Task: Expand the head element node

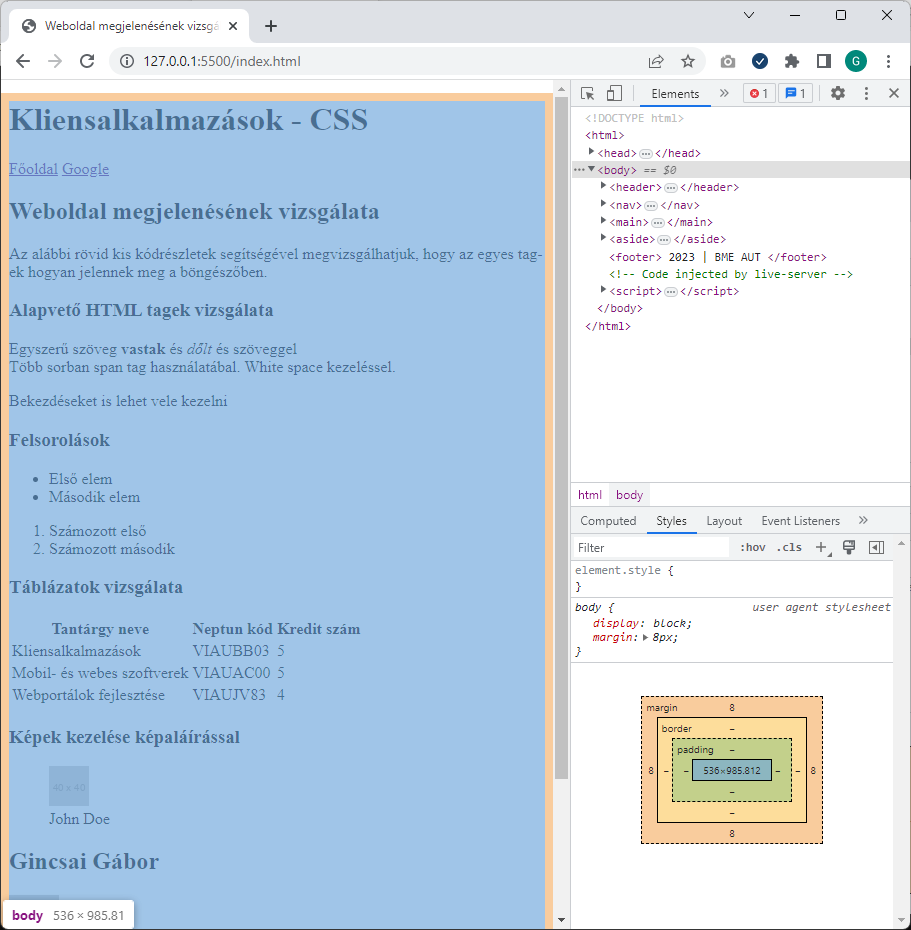Action: coord(591,152)
